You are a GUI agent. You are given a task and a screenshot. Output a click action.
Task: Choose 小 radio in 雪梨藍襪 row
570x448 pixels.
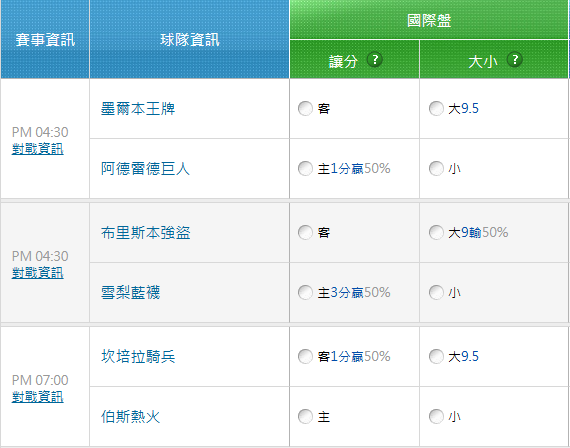tap(436, 292)
